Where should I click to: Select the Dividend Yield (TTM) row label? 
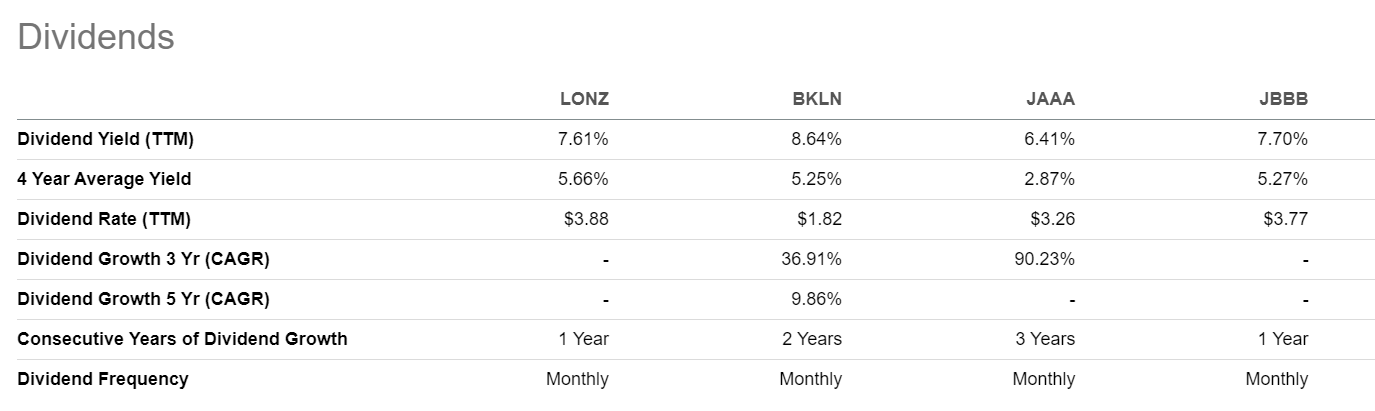[x=105, y=139]
